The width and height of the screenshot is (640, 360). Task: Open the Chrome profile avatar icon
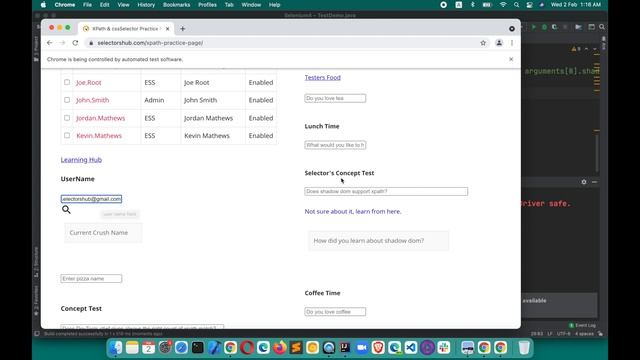tap(499, 43)
